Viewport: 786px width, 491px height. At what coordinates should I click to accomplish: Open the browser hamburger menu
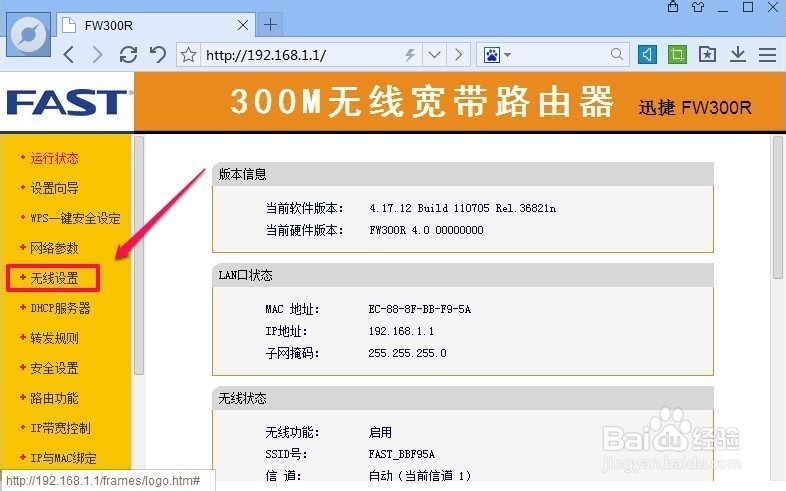767,54
